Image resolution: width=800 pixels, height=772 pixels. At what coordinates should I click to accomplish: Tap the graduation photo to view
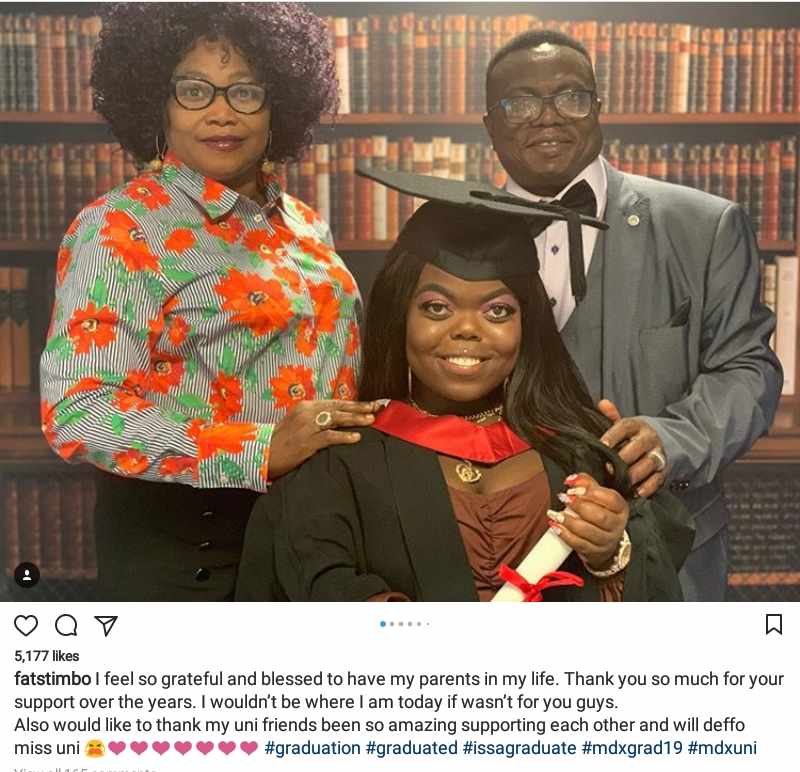400,301
